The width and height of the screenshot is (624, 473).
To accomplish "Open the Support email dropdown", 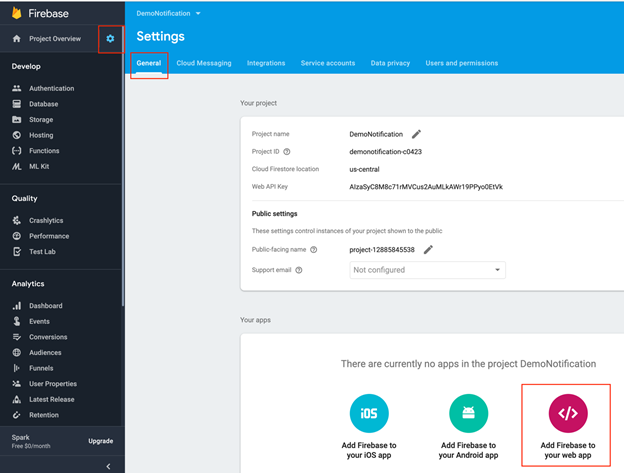I will coord(427,270).
